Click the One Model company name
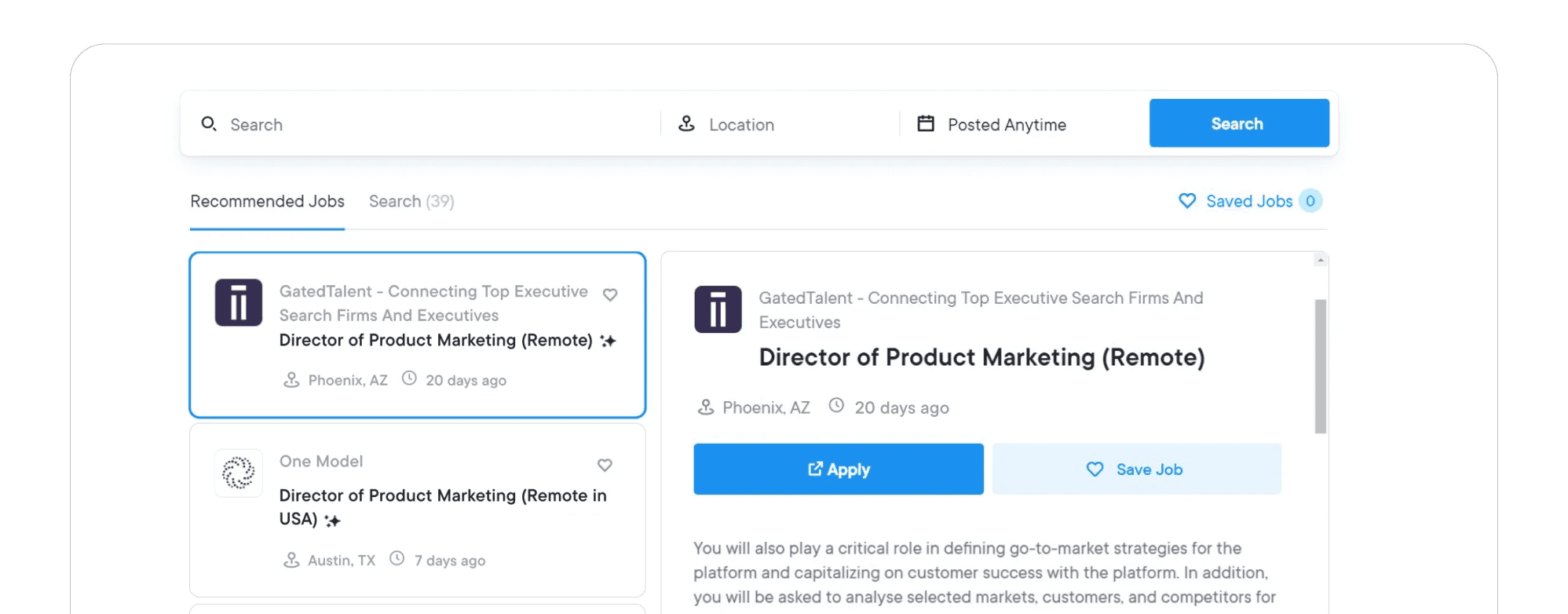1568x614 pixels. (321, 461)
